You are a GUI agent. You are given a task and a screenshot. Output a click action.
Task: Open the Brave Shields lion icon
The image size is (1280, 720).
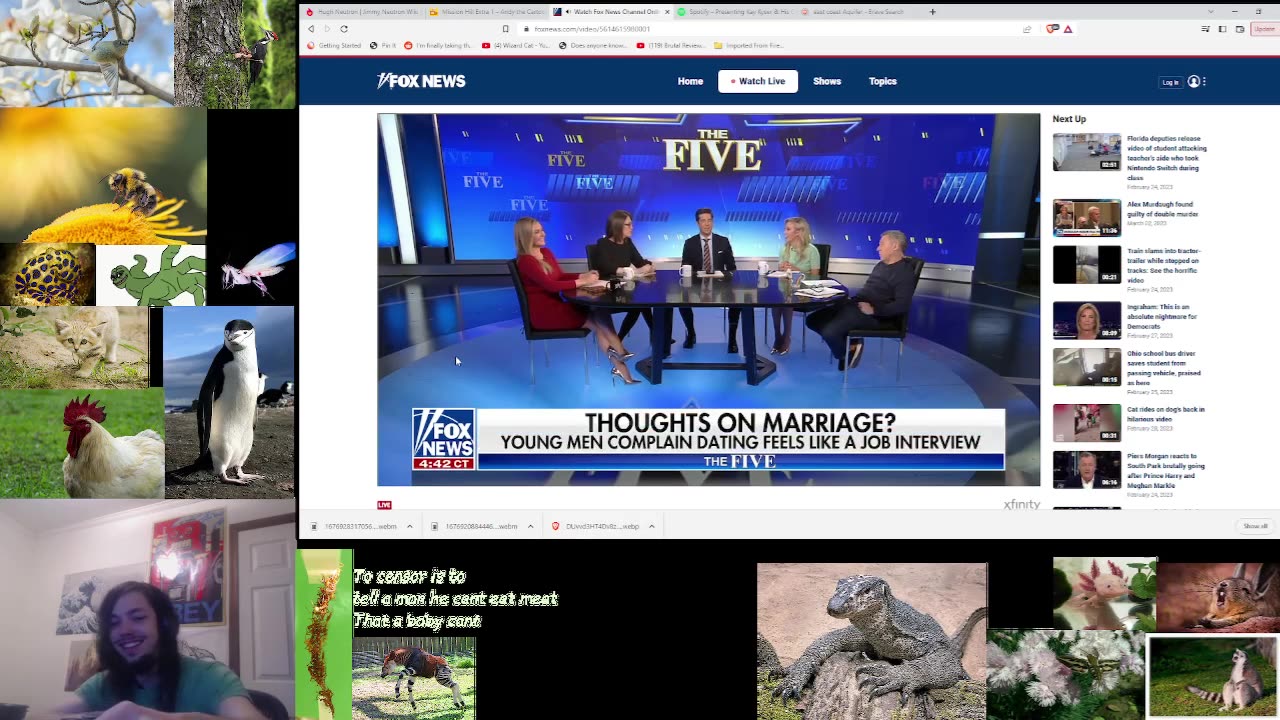(x=1051, y=29)
